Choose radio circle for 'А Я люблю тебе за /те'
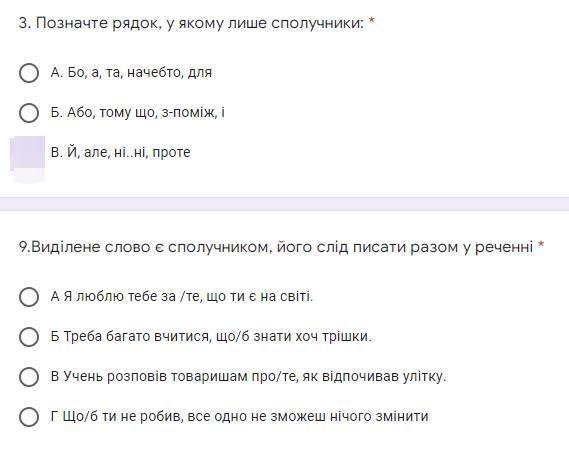Viewport: 569px width, 450px height. (29, 296)
